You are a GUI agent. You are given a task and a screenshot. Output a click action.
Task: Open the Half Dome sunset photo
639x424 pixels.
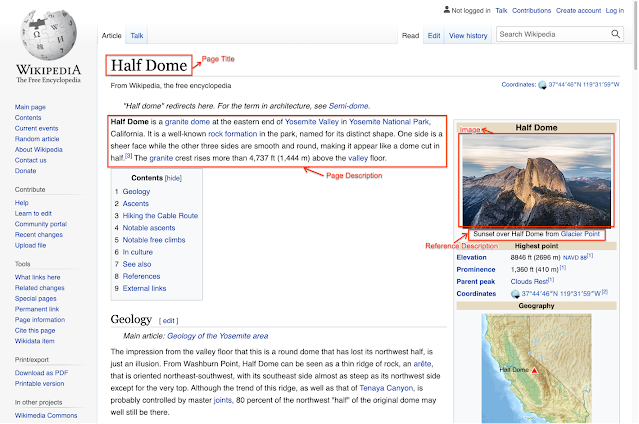(x=536, y=181)
